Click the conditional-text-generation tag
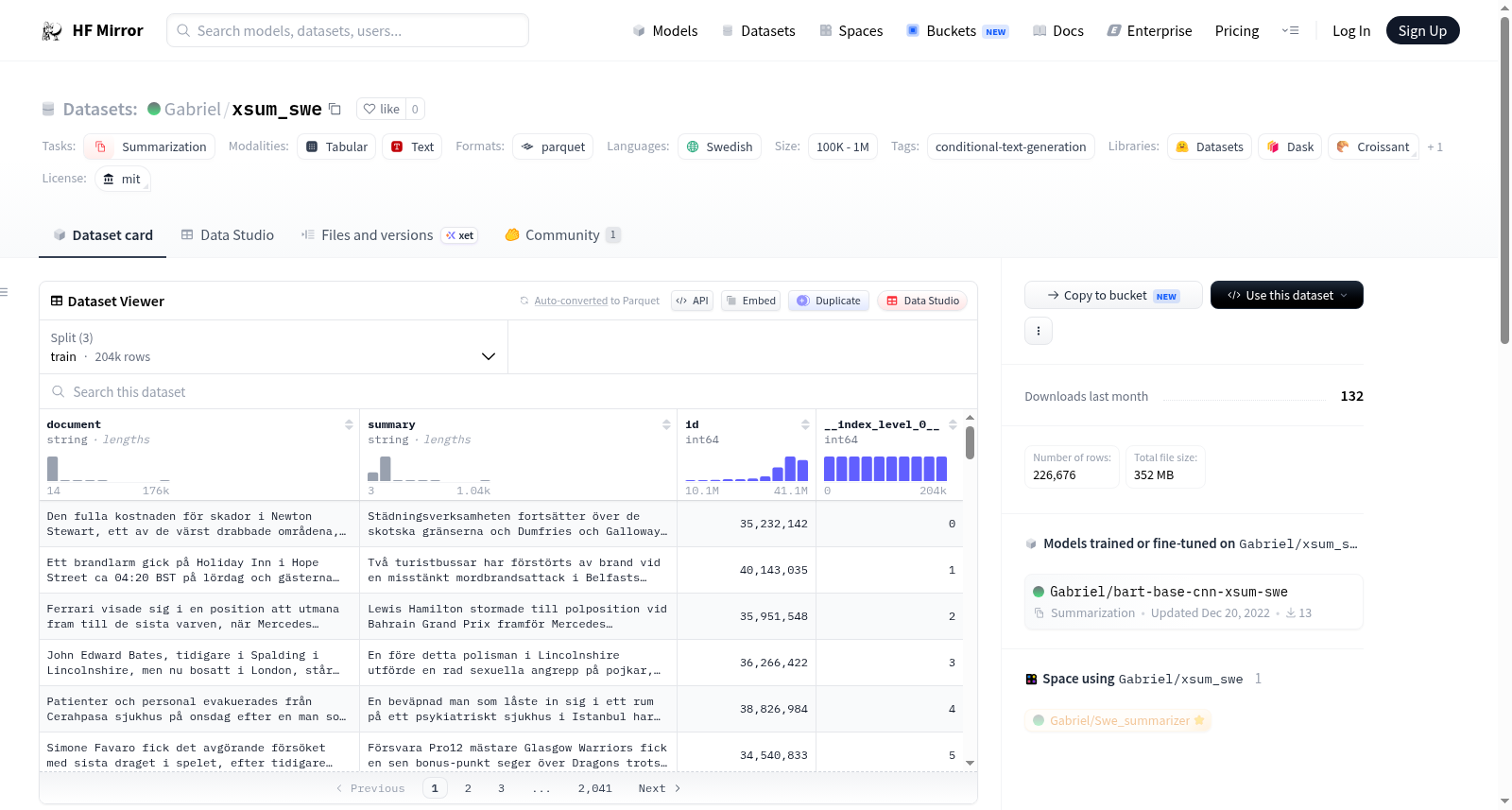The width and height of the screenshot is (1512, 810). coord(1010,146)
